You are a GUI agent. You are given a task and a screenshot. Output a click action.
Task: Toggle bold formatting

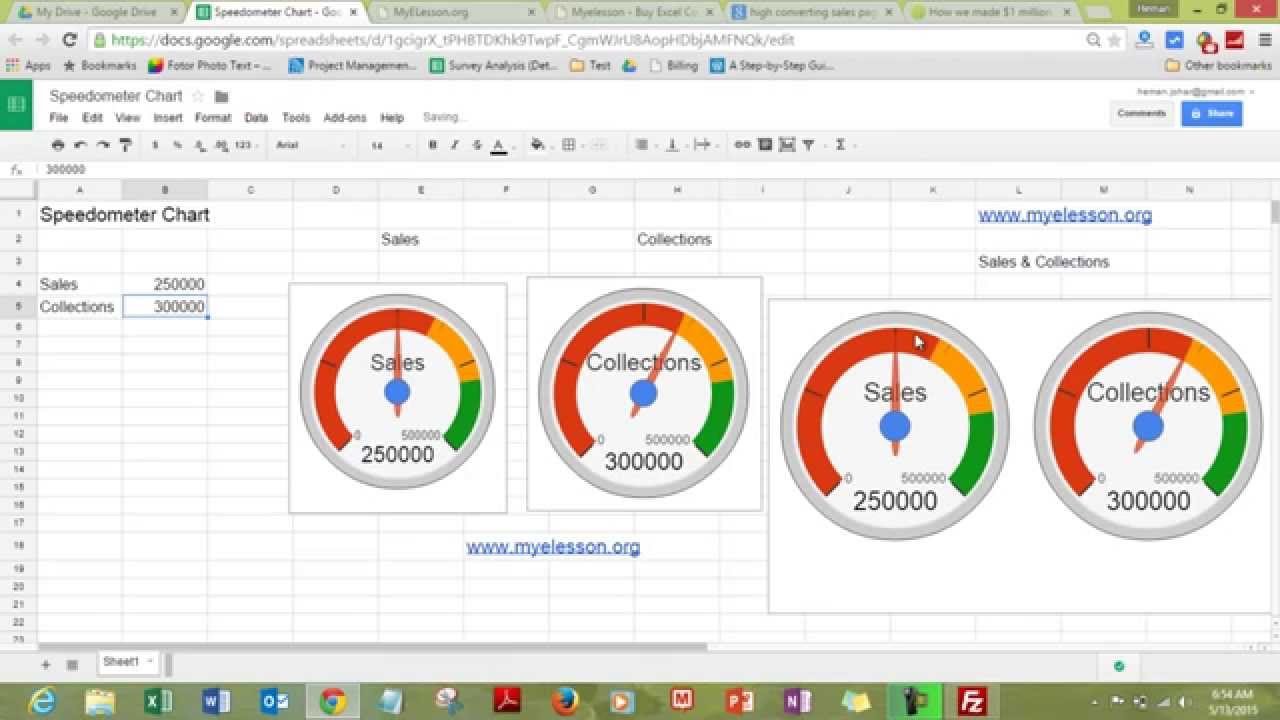pos(432,145)
